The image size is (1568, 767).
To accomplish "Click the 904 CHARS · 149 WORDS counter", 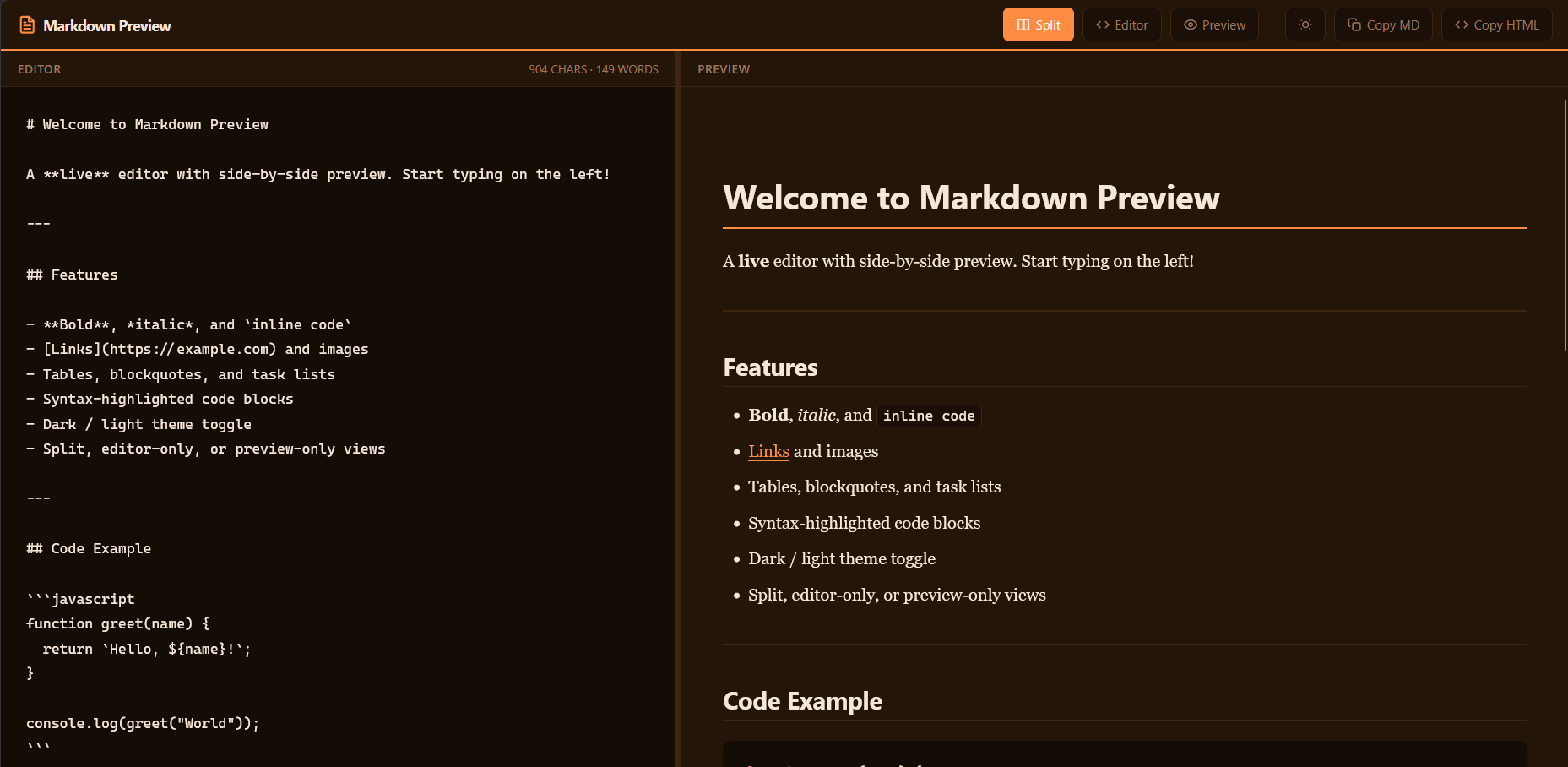I will click(594, 69).
